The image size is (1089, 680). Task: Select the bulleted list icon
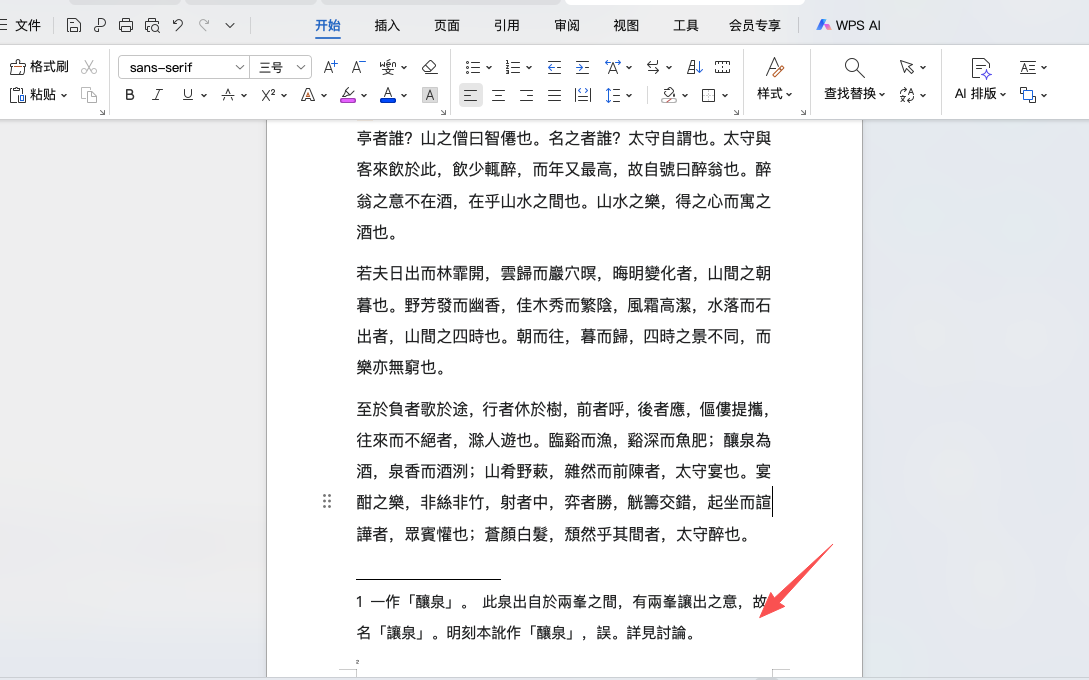point(472,66)
